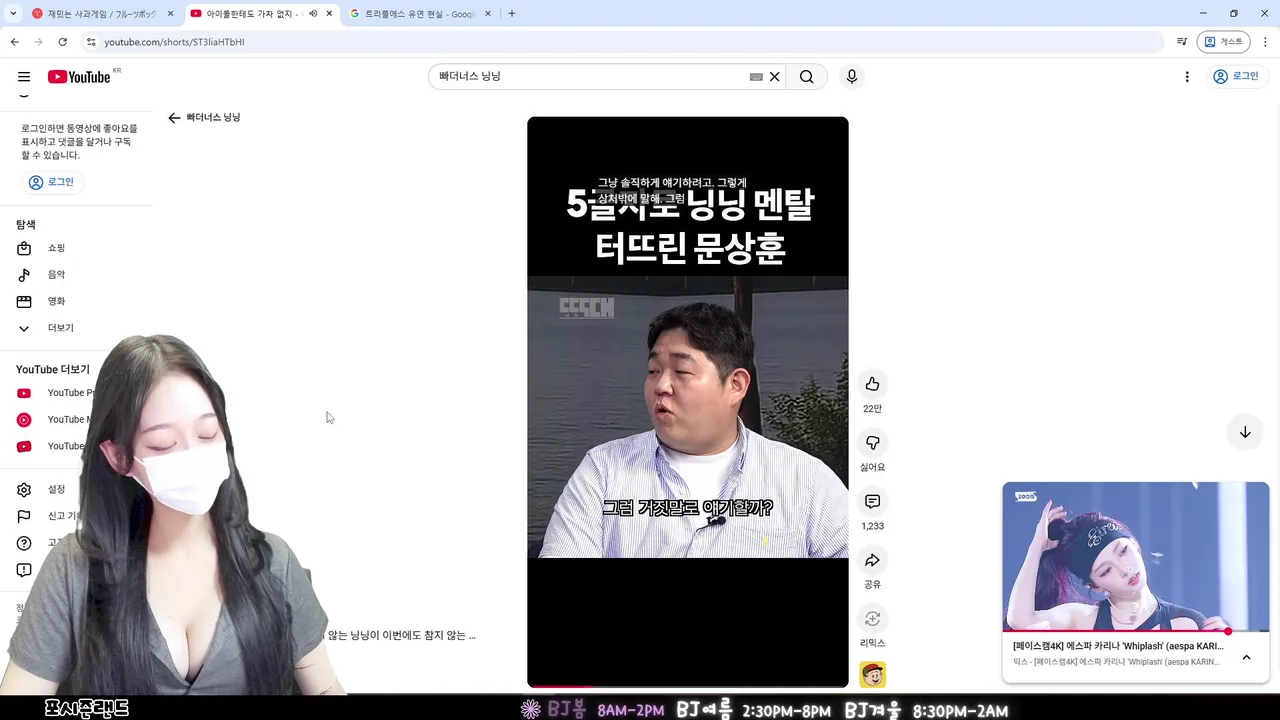Screen dimensions: 1280x720
Task: Start voice search with microphone icon
Action: click(x=852, y=77)
